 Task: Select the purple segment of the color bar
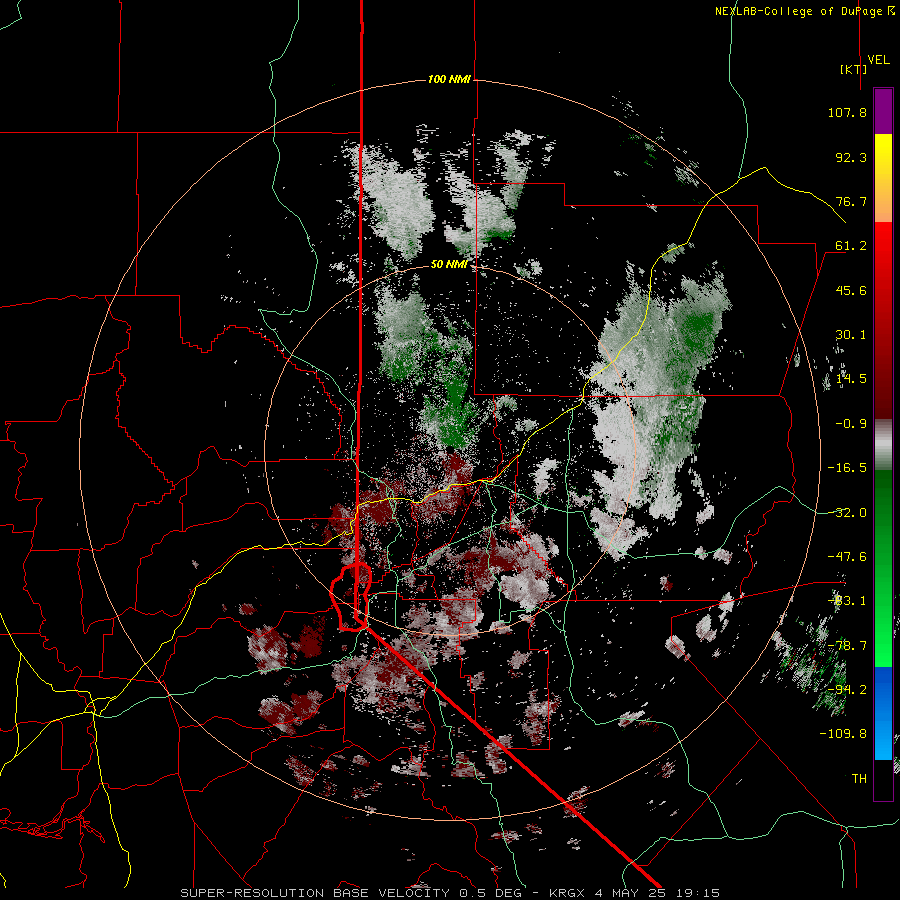tap(883, 111)
